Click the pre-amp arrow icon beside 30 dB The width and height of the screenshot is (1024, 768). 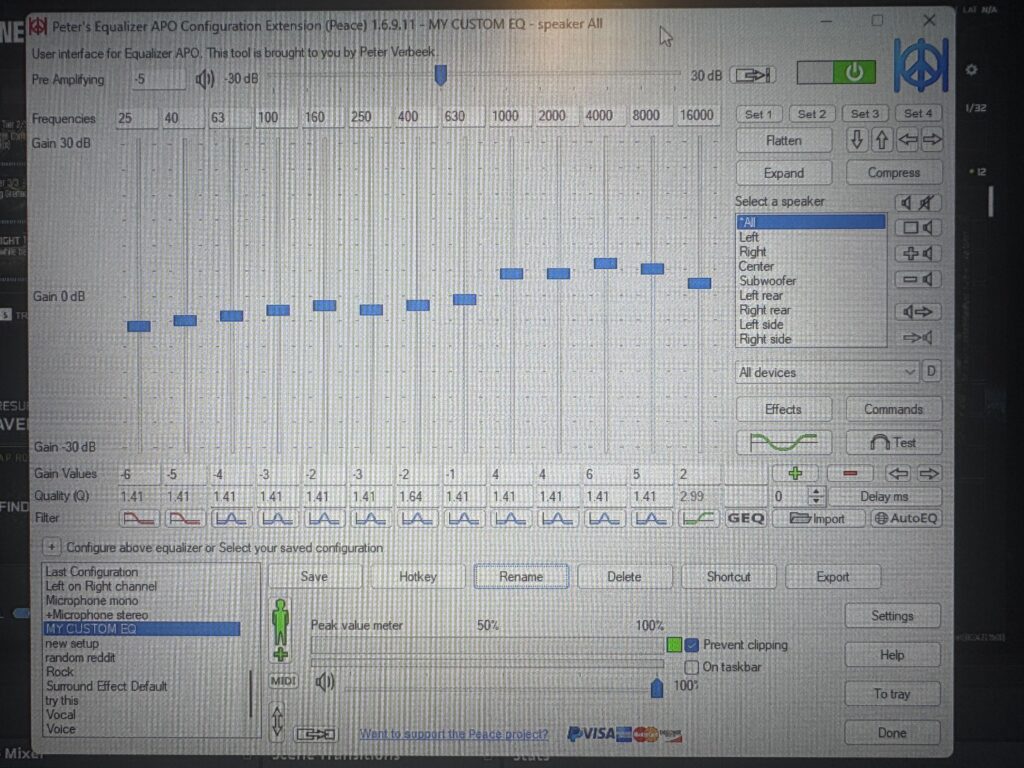pyautogui.click(x=753, y=75)
